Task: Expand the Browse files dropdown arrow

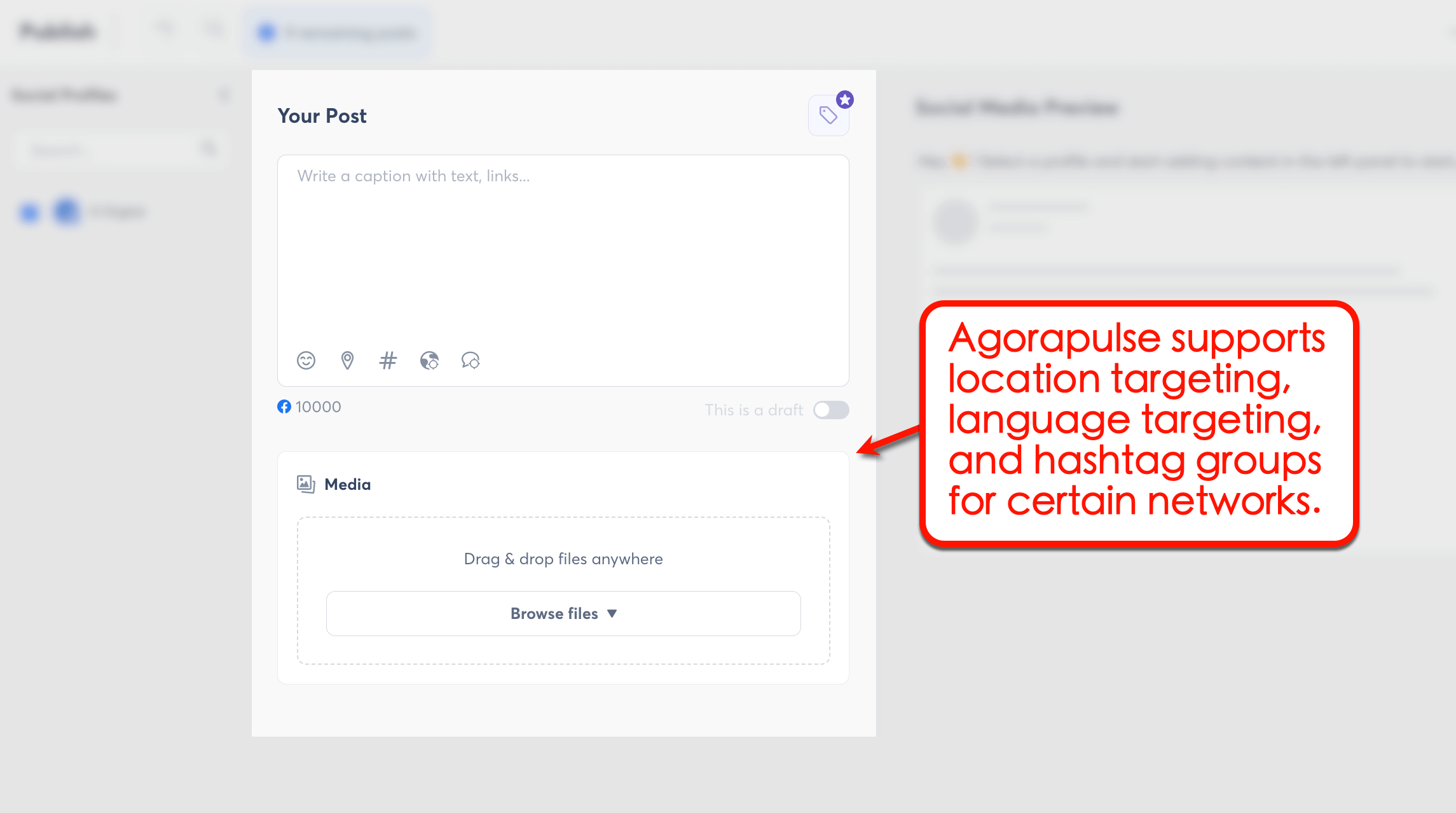Action: pyautogui.click(x=612, y=613)
